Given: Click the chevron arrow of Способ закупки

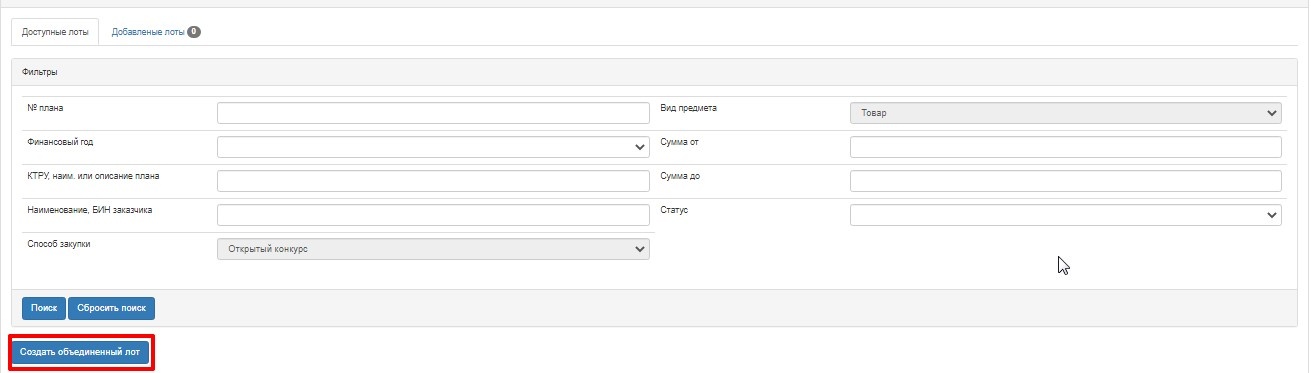Looking at the screenshot, I should tap(640, 249).
